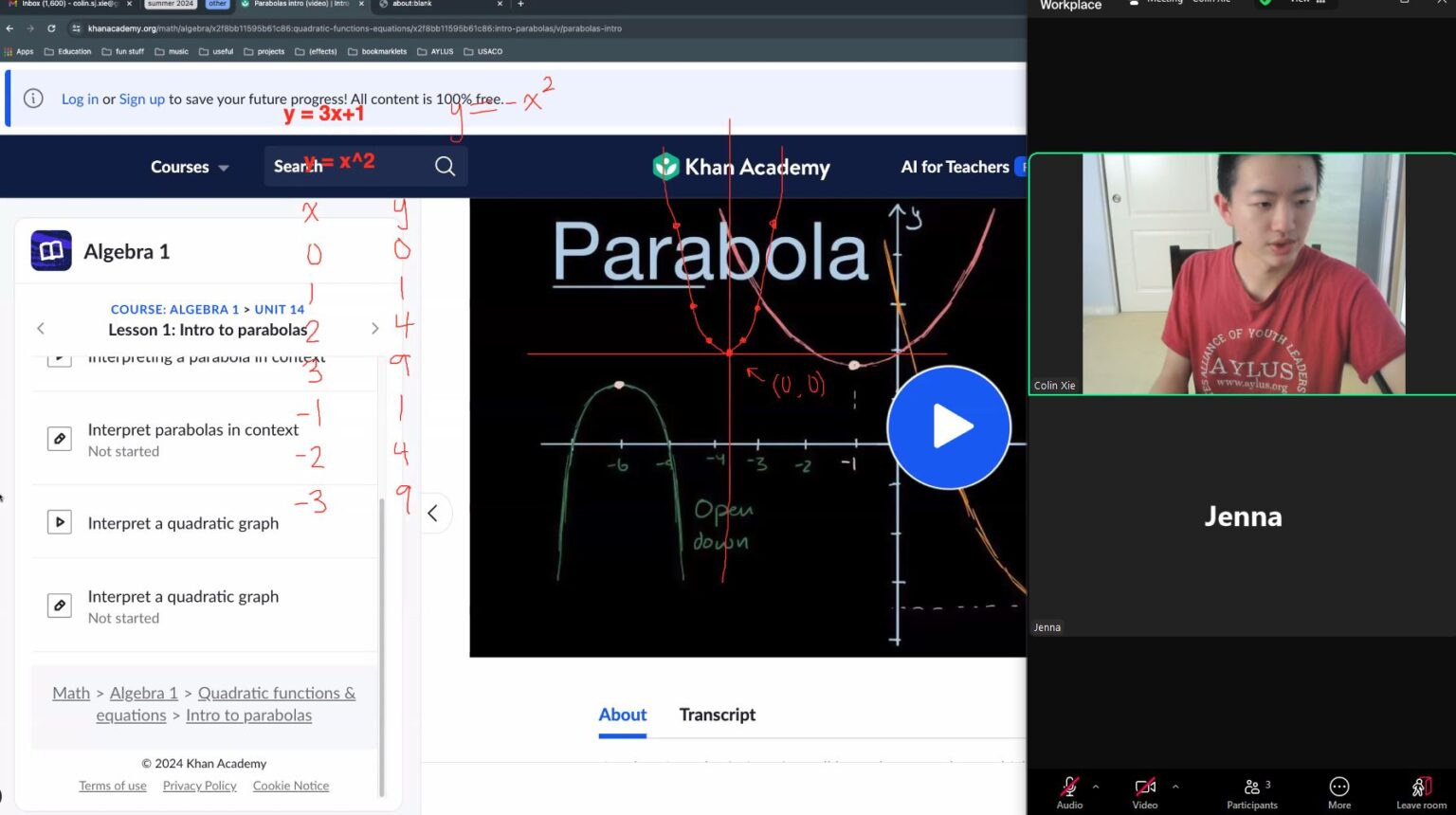This screenshot has height=815, width=1456.
Task: Open UNIT 14 breadcrumb link
Action: pos(280,309)
